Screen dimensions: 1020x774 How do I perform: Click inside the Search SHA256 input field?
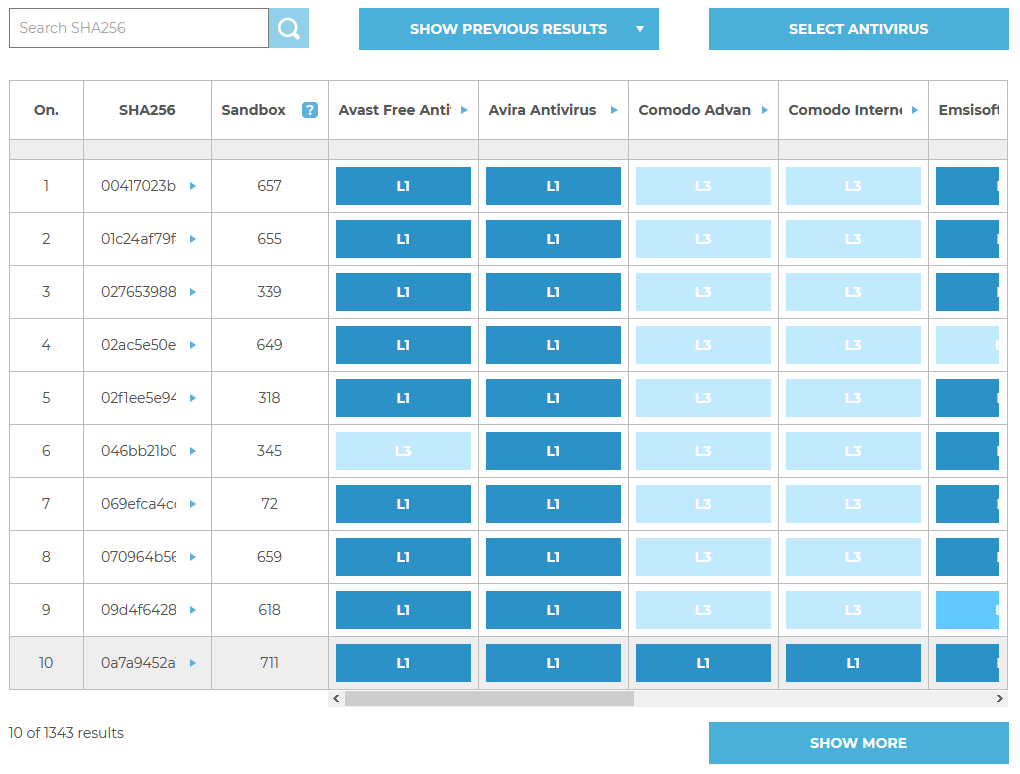click(x=138, y=28)
